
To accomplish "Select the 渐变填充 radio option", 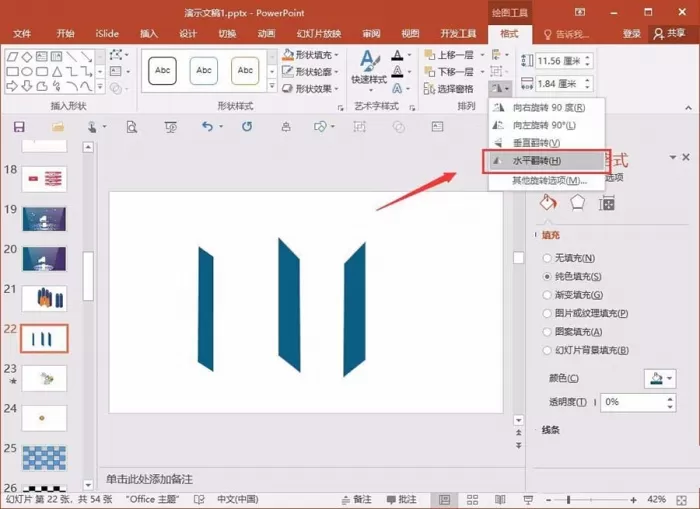I will click(x=547, y=295).
